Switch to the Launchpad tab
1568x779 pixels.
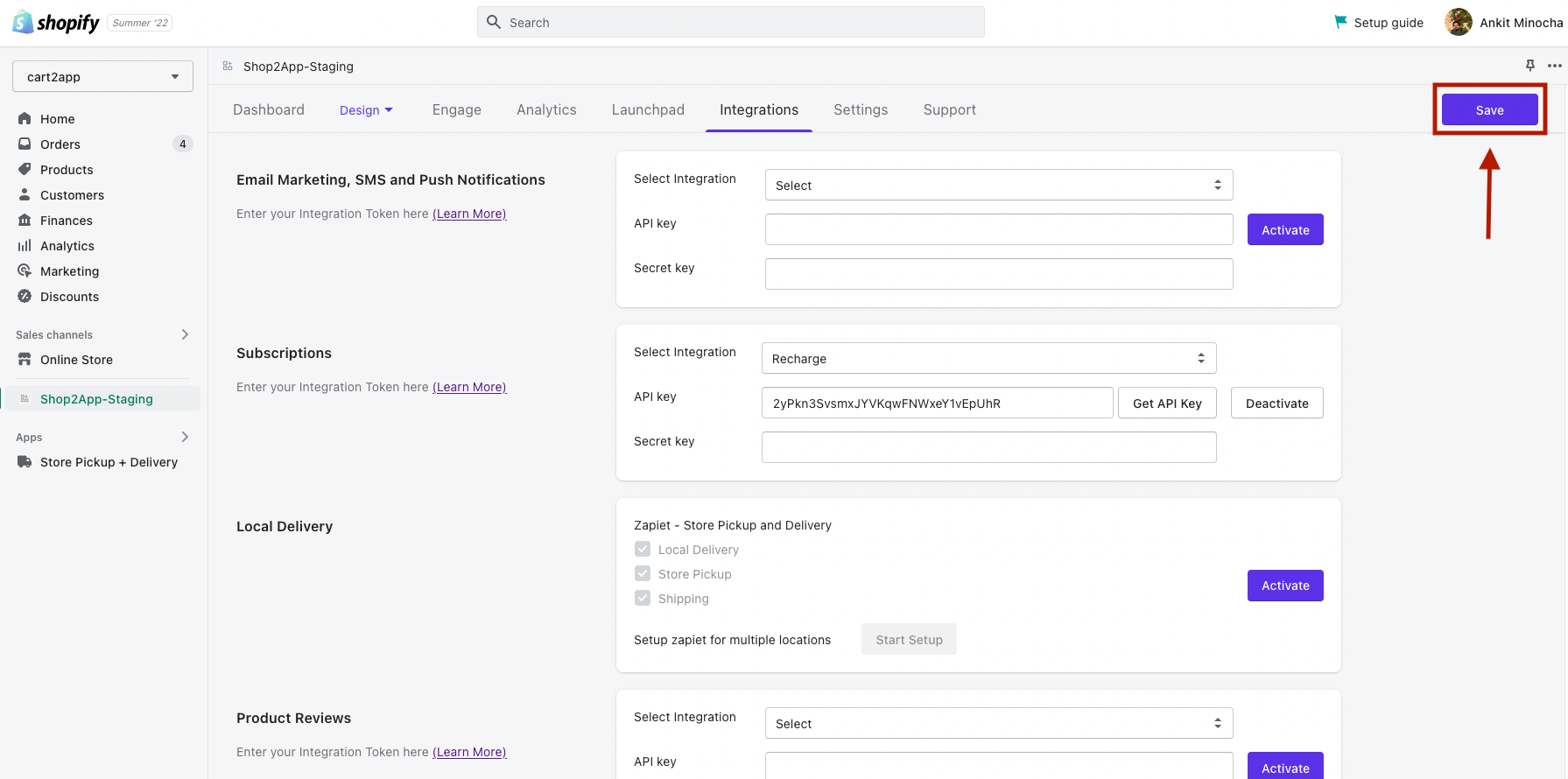tap(648, 109)
